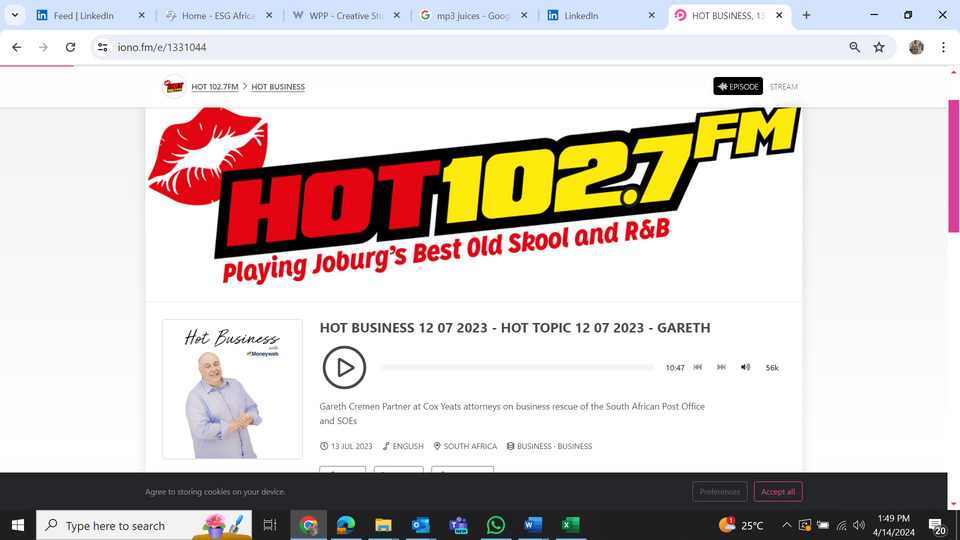Open the Windows Start menu
The height and width of the screenshot is (540, 960).
pos(18,525)
